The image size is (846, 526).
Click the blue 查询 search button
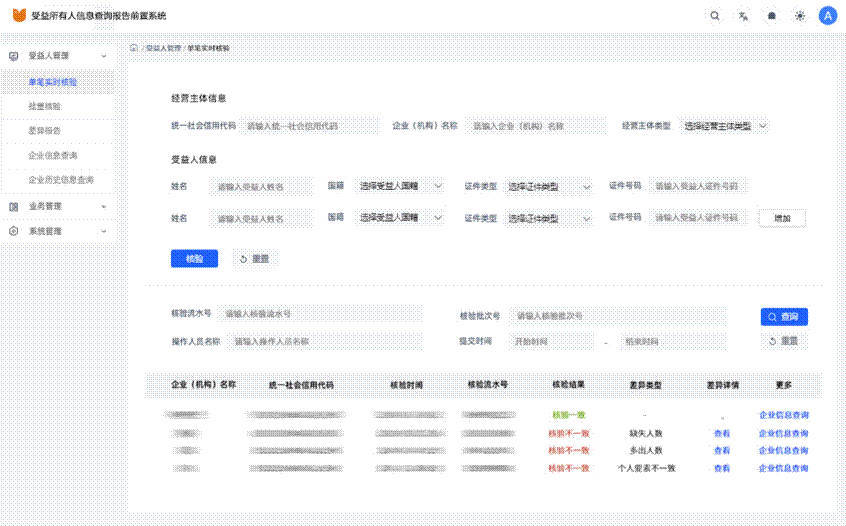[783, 317]
